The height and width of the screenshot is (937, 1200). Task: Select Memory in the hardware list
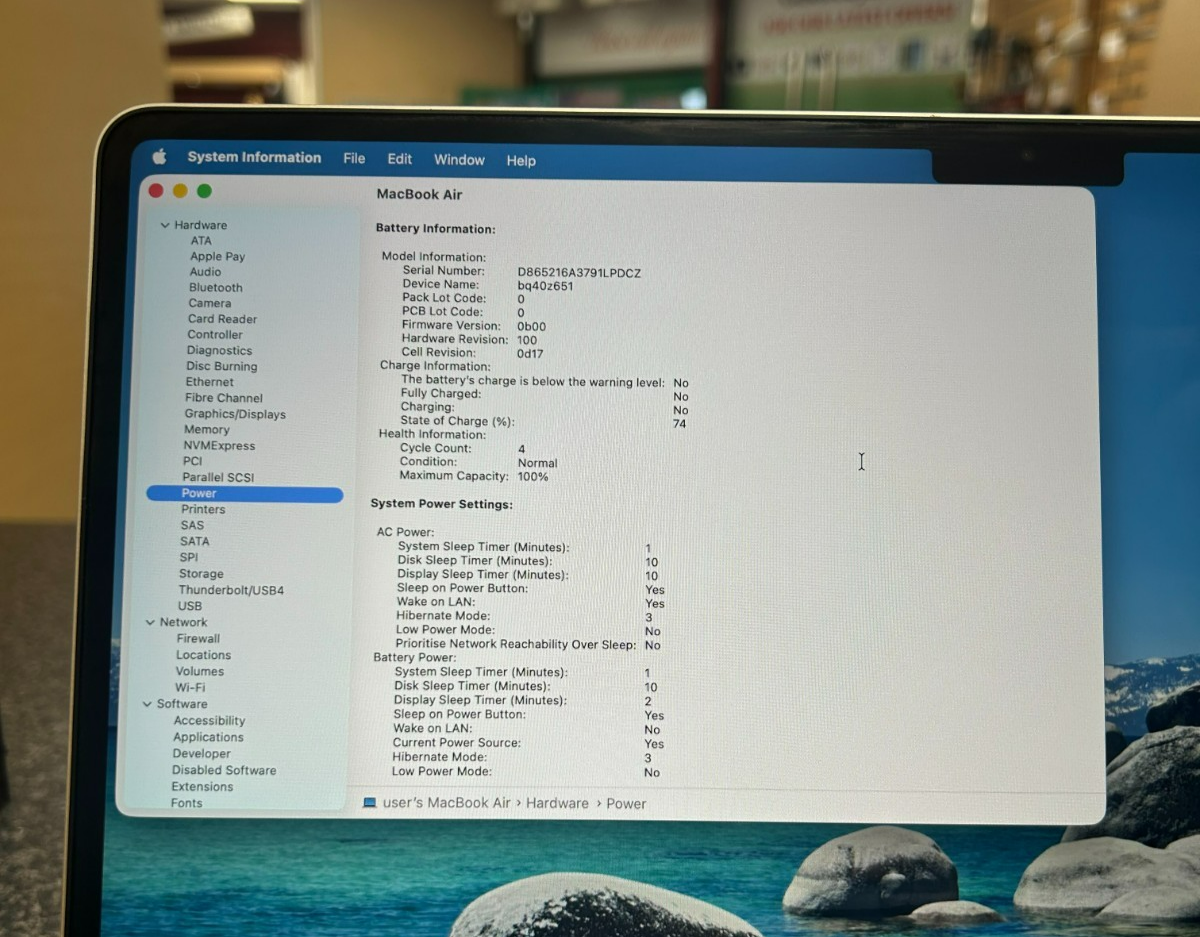tap(207, 430)
